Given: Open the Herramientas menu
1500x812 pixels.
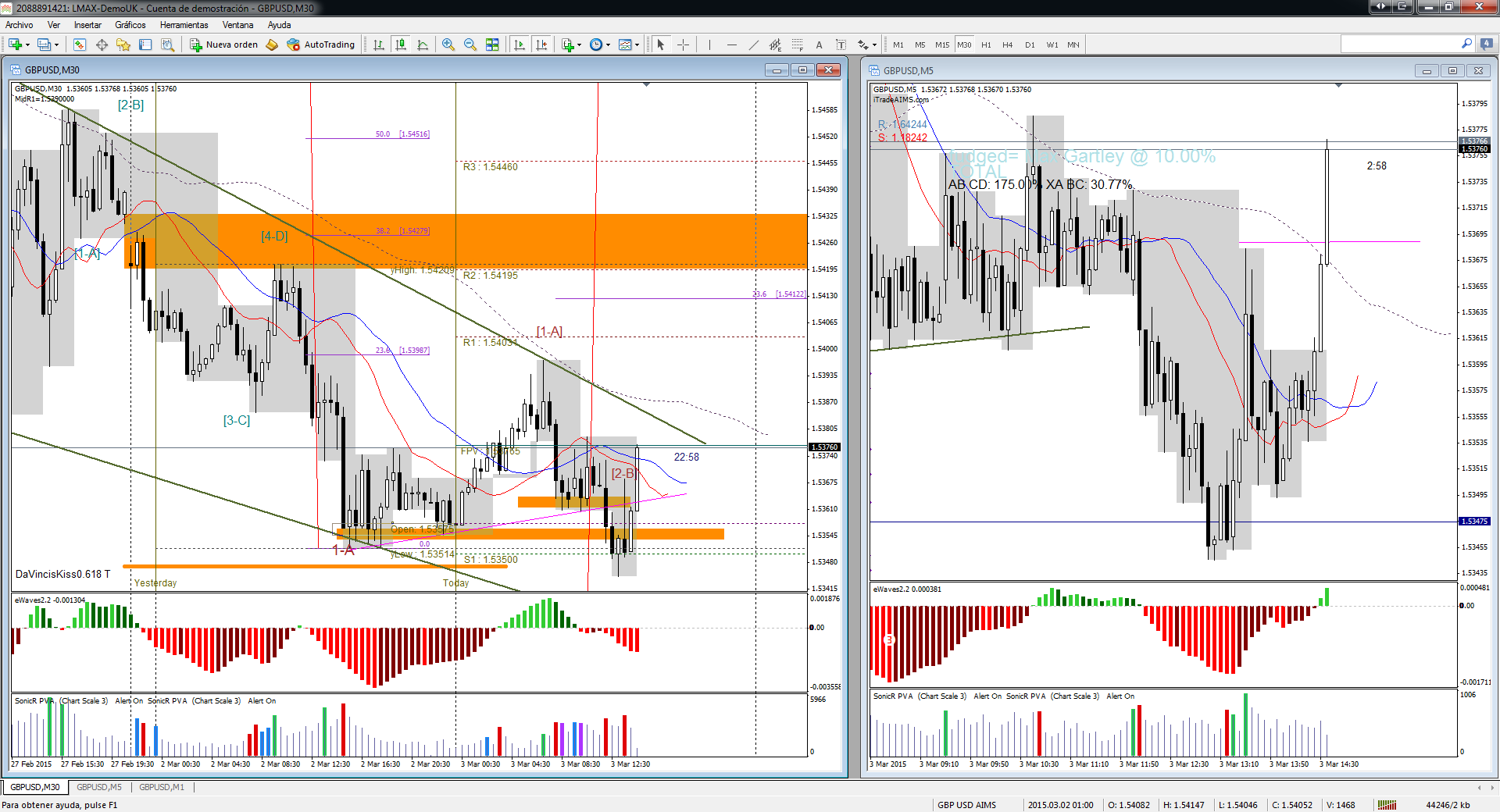Looking at the screenshot, I should (x=184, y=25).
